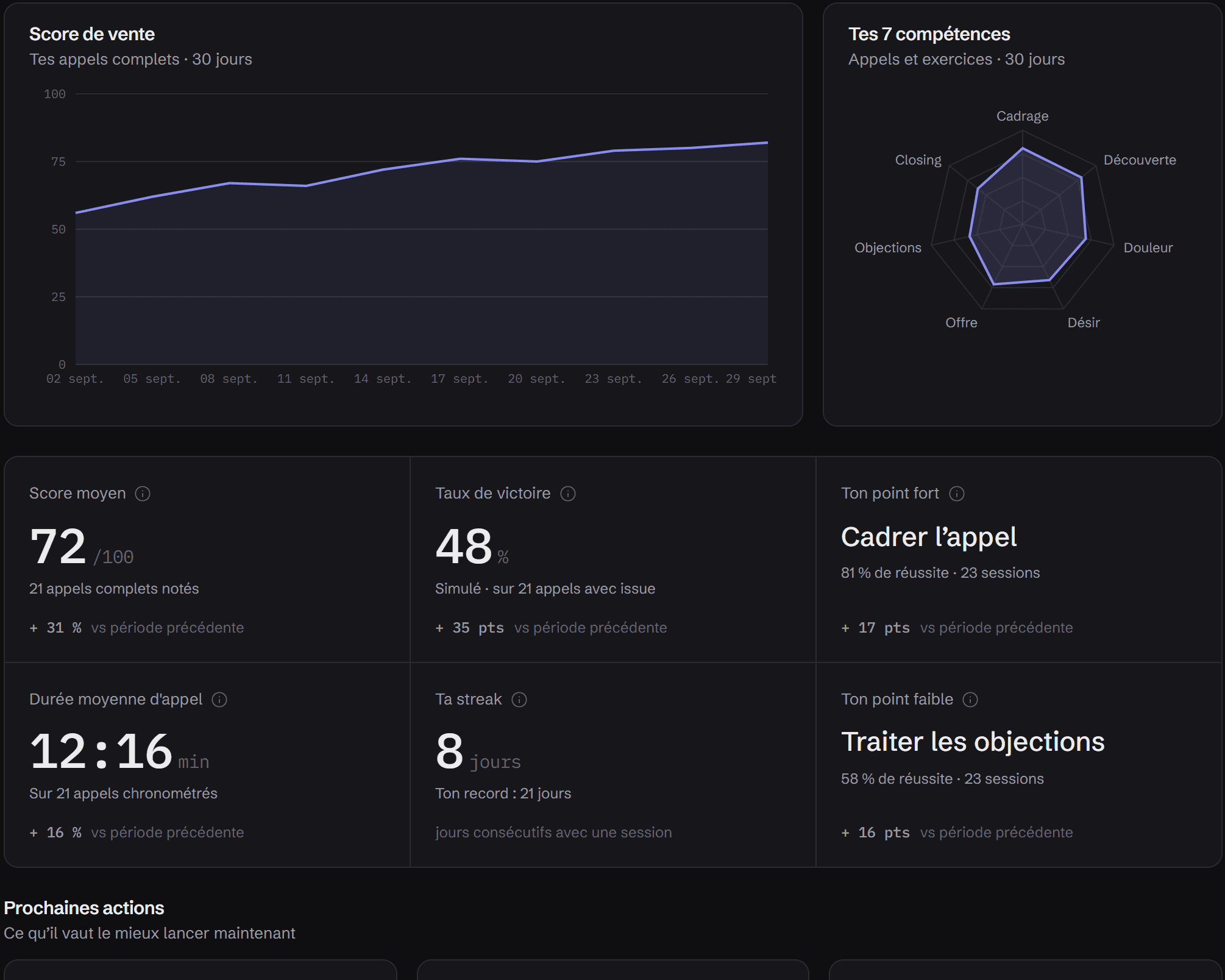Click info icon next to Ton point faible
Screen dimensions: 1225x980
(x=970, y=700)
